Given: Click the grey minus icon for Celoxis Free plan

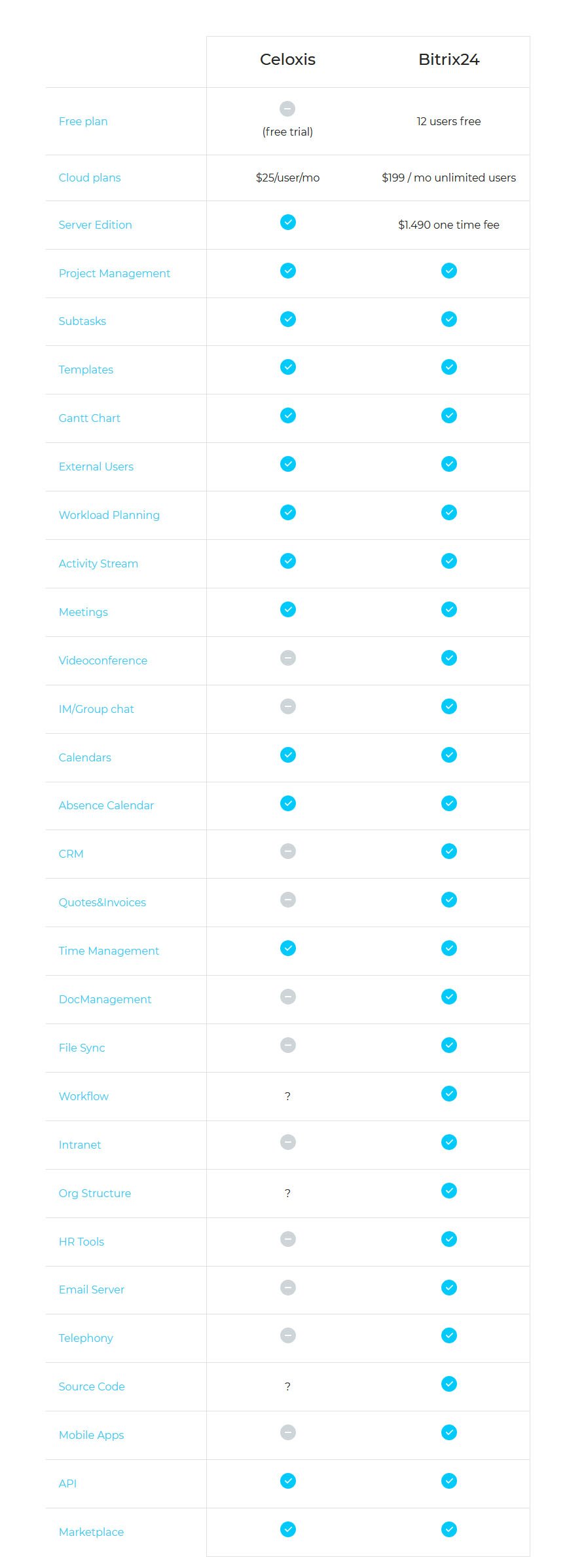Looking at the screenshot, I should [x=287, y=109].
